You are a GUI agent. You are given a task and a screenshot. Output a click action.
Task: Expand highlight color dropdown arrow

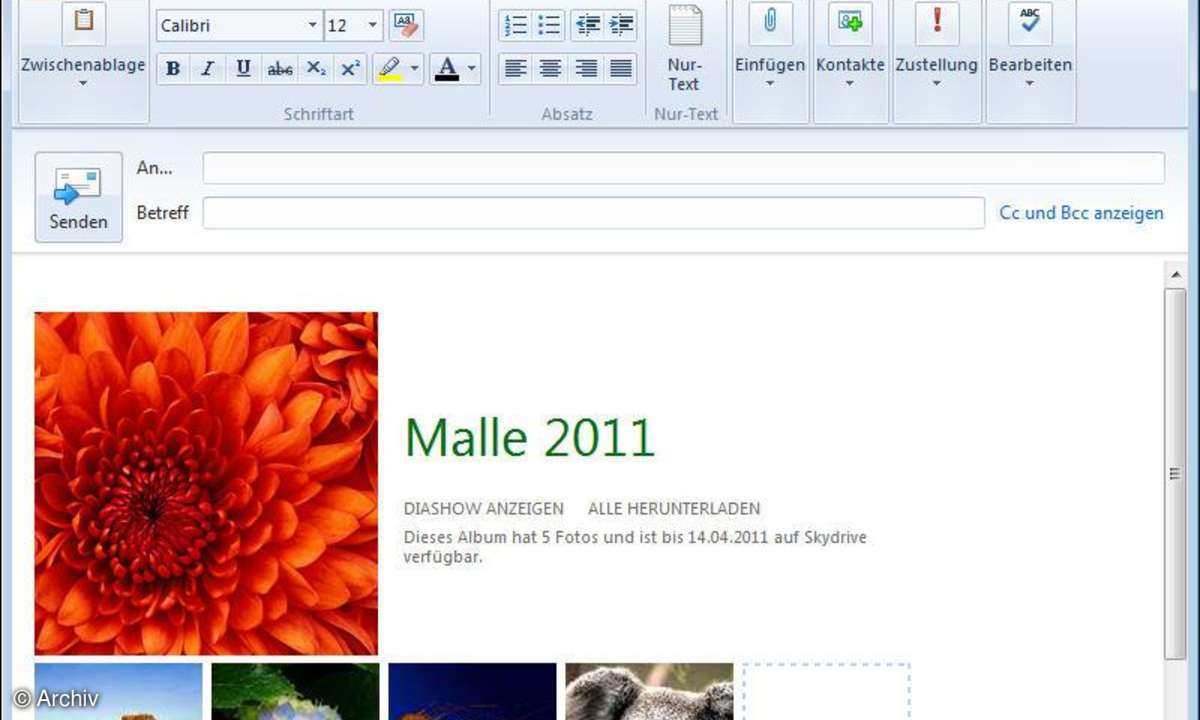click(x=414, y=68)
